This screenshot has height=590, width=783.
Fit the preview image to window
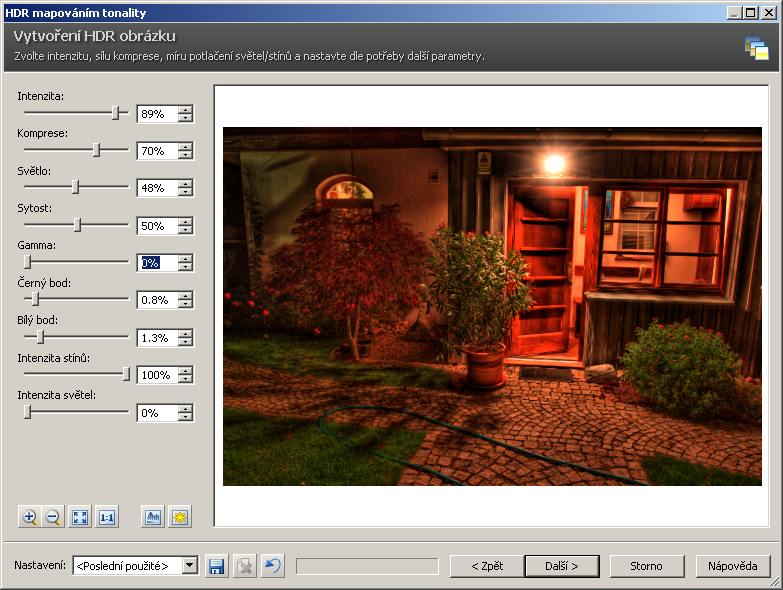80,517
